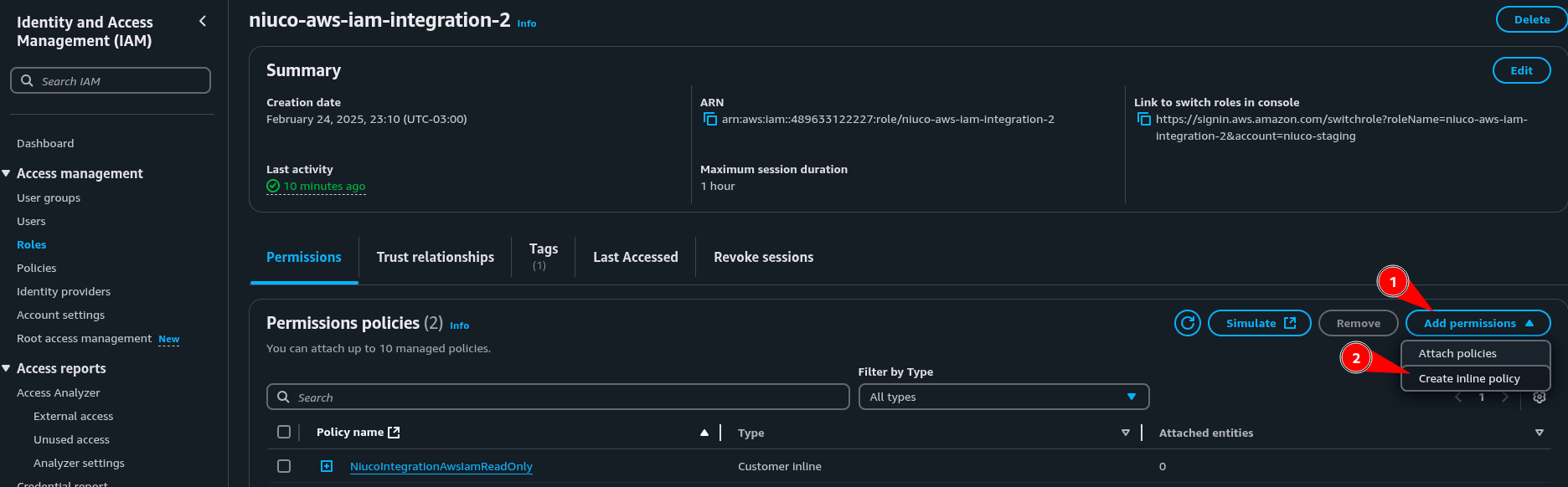Go to previous page of policies
The width and height of the screenshot is (1568, 487).
[x=1458, y=397]
